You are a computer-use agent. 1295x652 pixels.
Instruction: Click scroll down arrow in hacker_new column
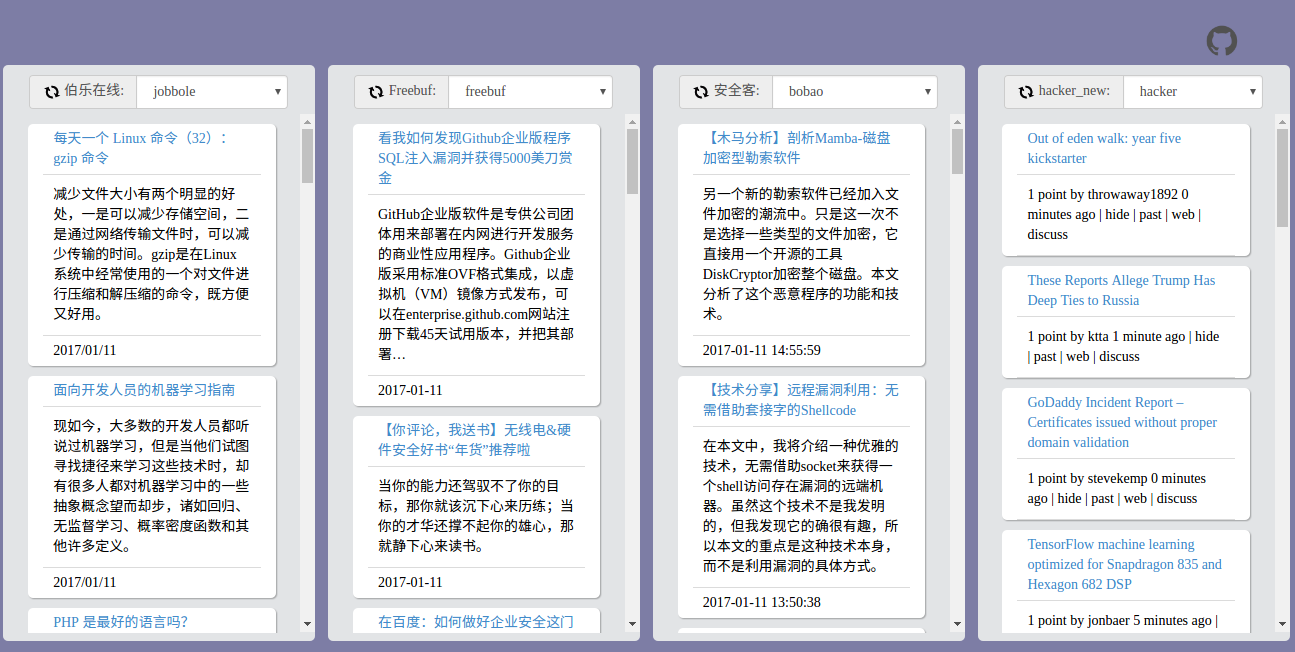pos(1282,624)
